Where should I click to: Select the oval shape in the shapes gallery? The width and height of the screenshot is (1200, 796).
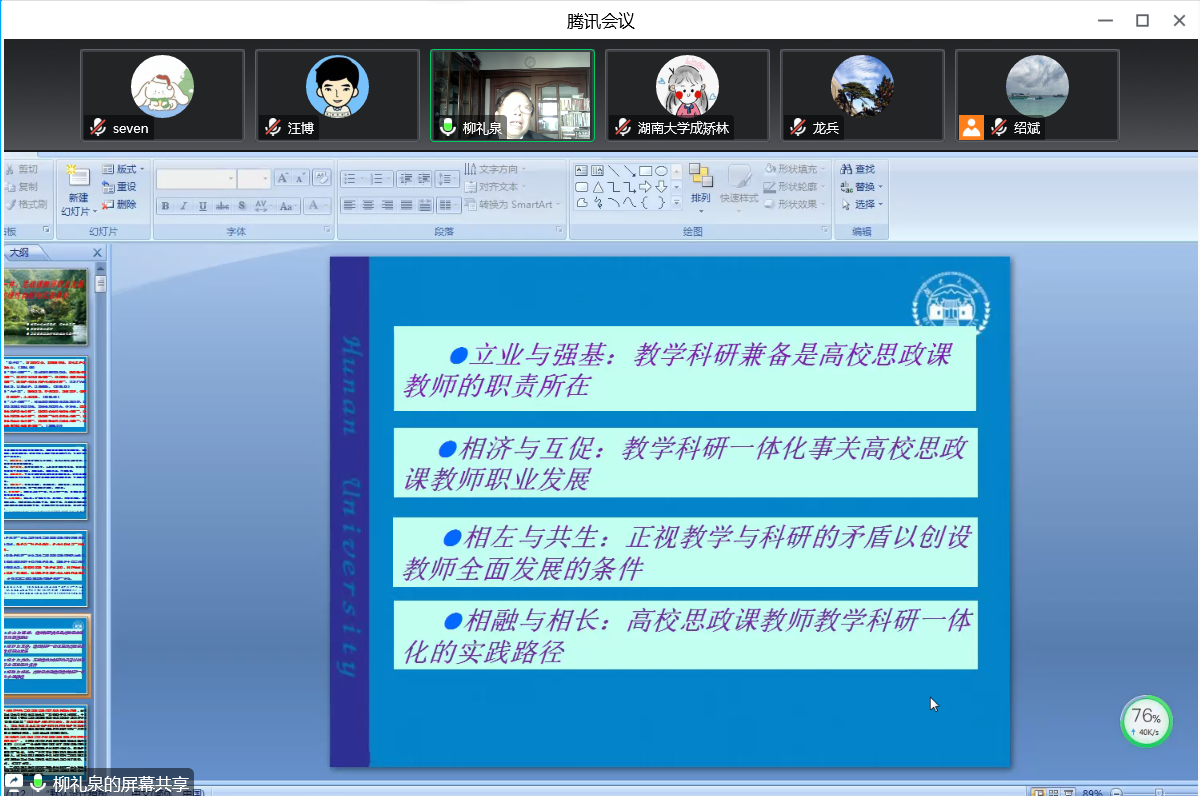click(x=661, y=170)
